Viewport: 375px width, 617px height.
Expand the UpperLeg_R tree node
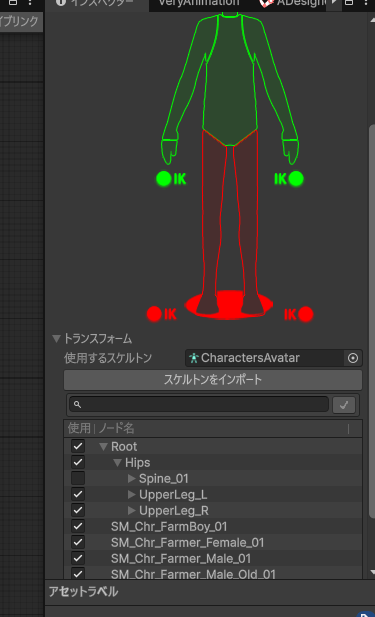point(131,511)
